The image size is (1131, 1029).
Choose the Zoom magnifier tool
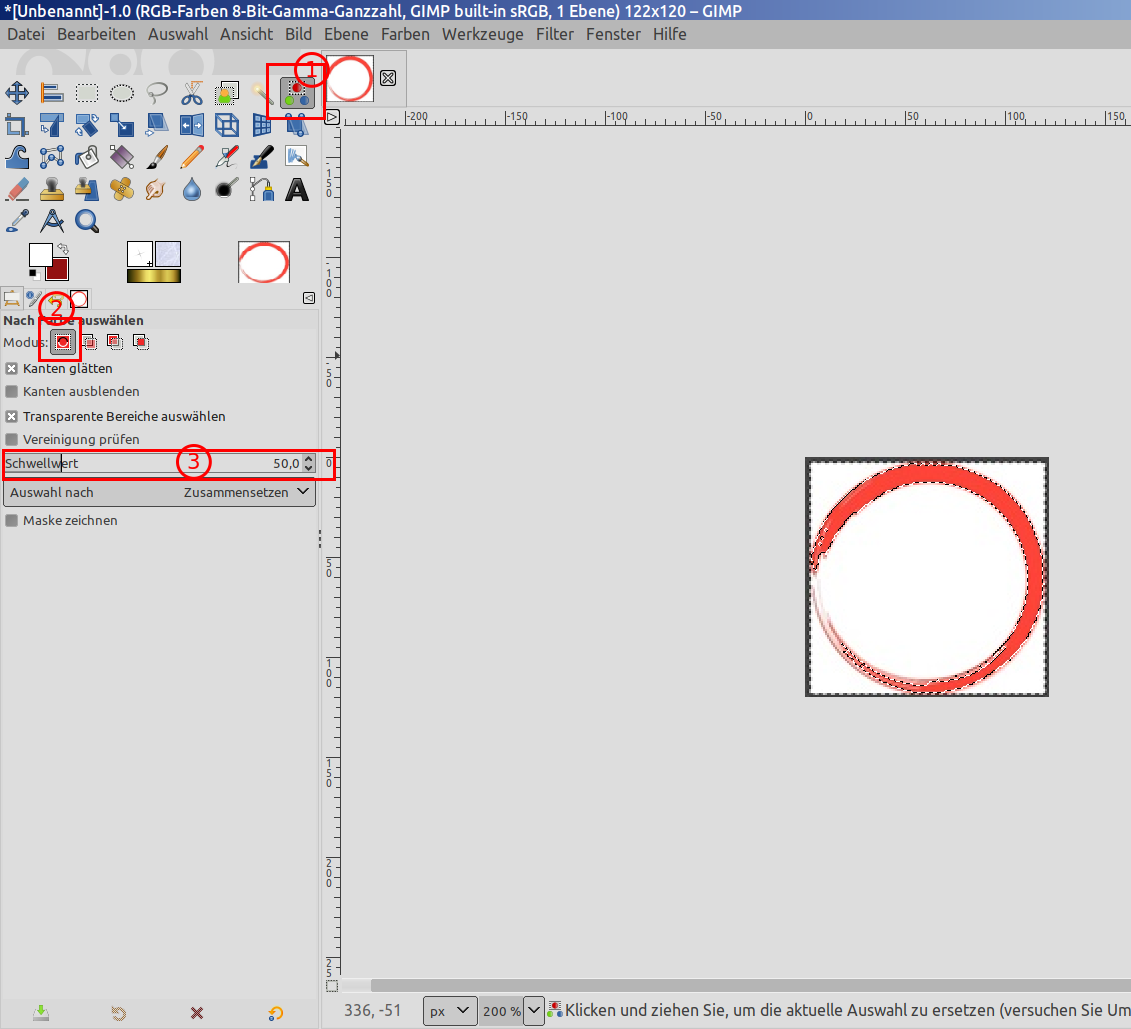(87, 221)
